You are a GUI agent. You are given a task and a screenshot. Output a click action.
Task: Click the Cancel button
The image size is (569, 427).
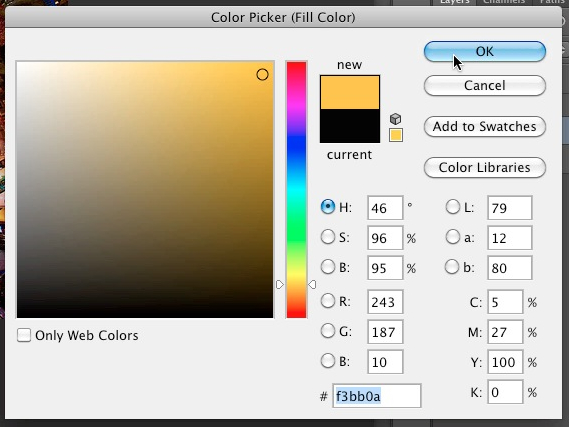[485, 86]
